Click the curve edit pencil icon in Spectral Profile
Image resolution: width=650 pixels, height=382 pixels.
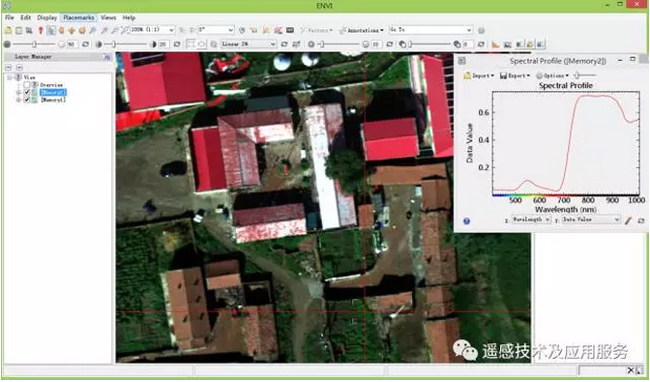click(x=628, y=220)
